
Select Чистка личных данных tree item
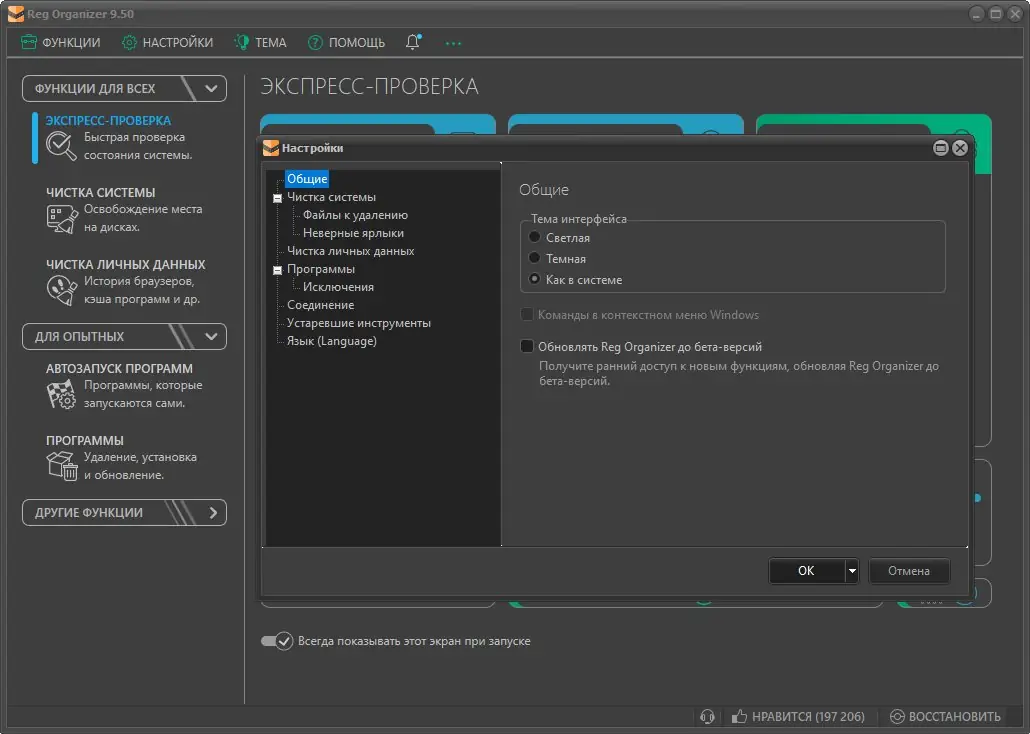click(350, 251)
